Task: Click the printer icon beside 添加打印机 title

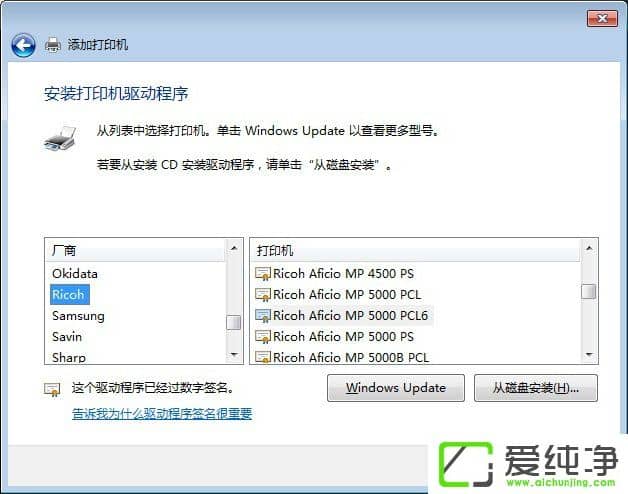Action: pos(52,44)
